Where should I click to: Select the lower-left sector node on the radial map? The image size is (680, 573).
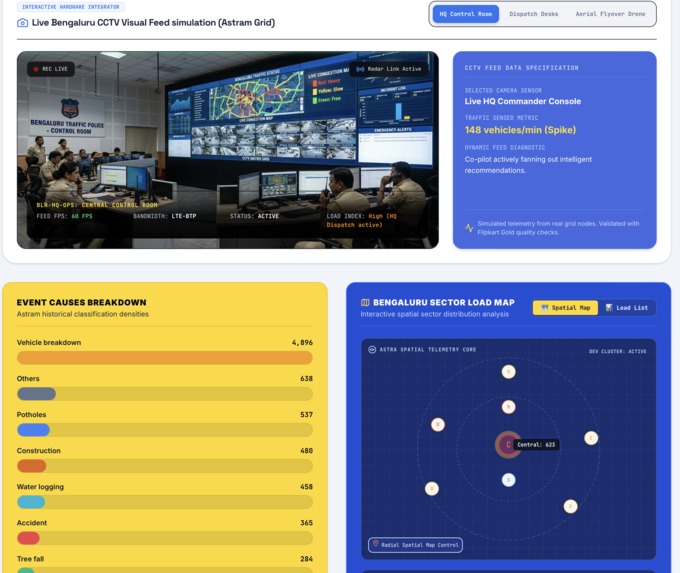coord(432,489)
